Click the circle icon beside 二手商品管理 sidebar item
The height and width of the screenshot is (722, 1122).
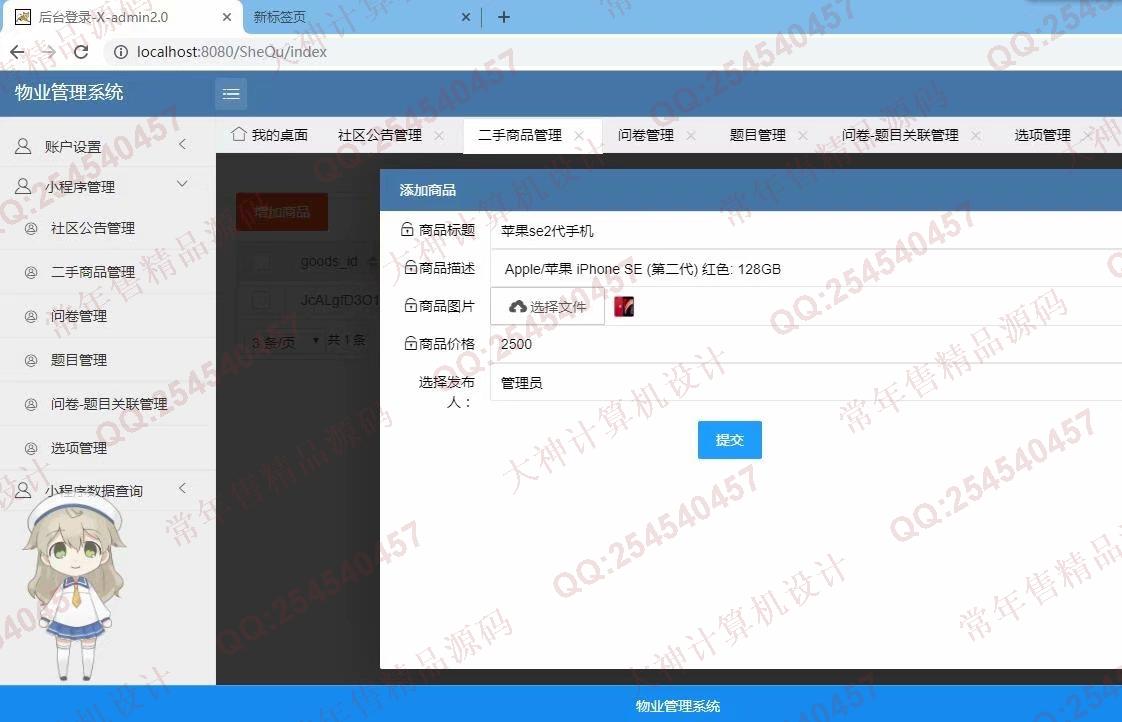[31, 272]
